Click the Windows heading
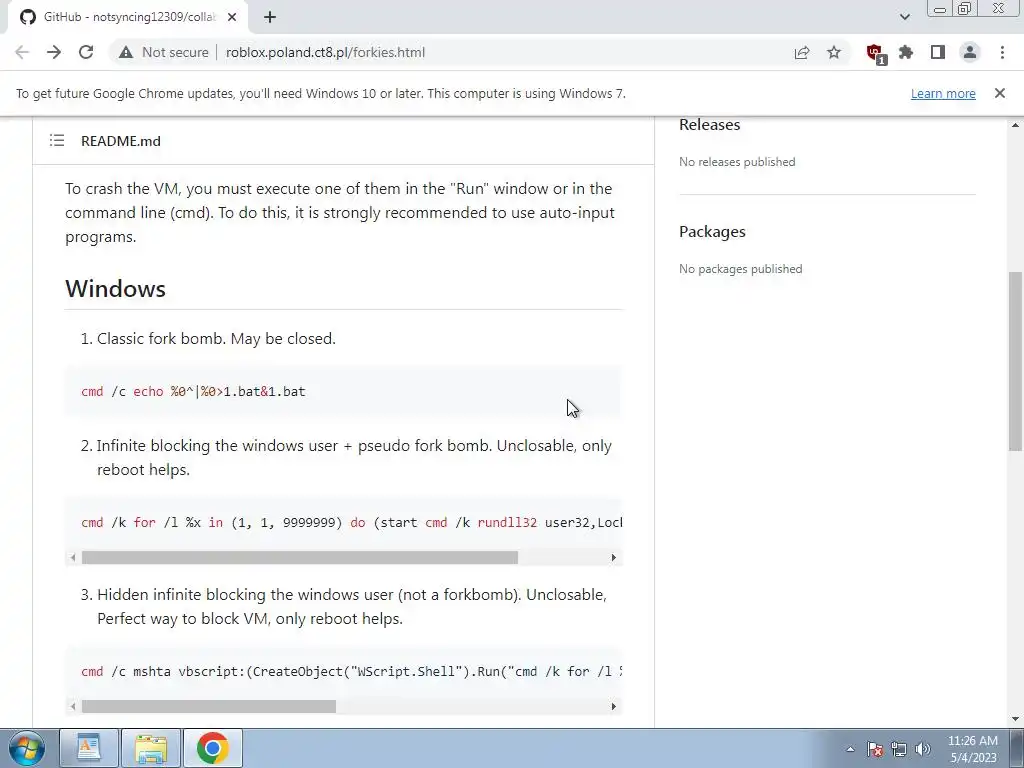1024x768 pixels. pyautogui.click(x=116, y=289)
